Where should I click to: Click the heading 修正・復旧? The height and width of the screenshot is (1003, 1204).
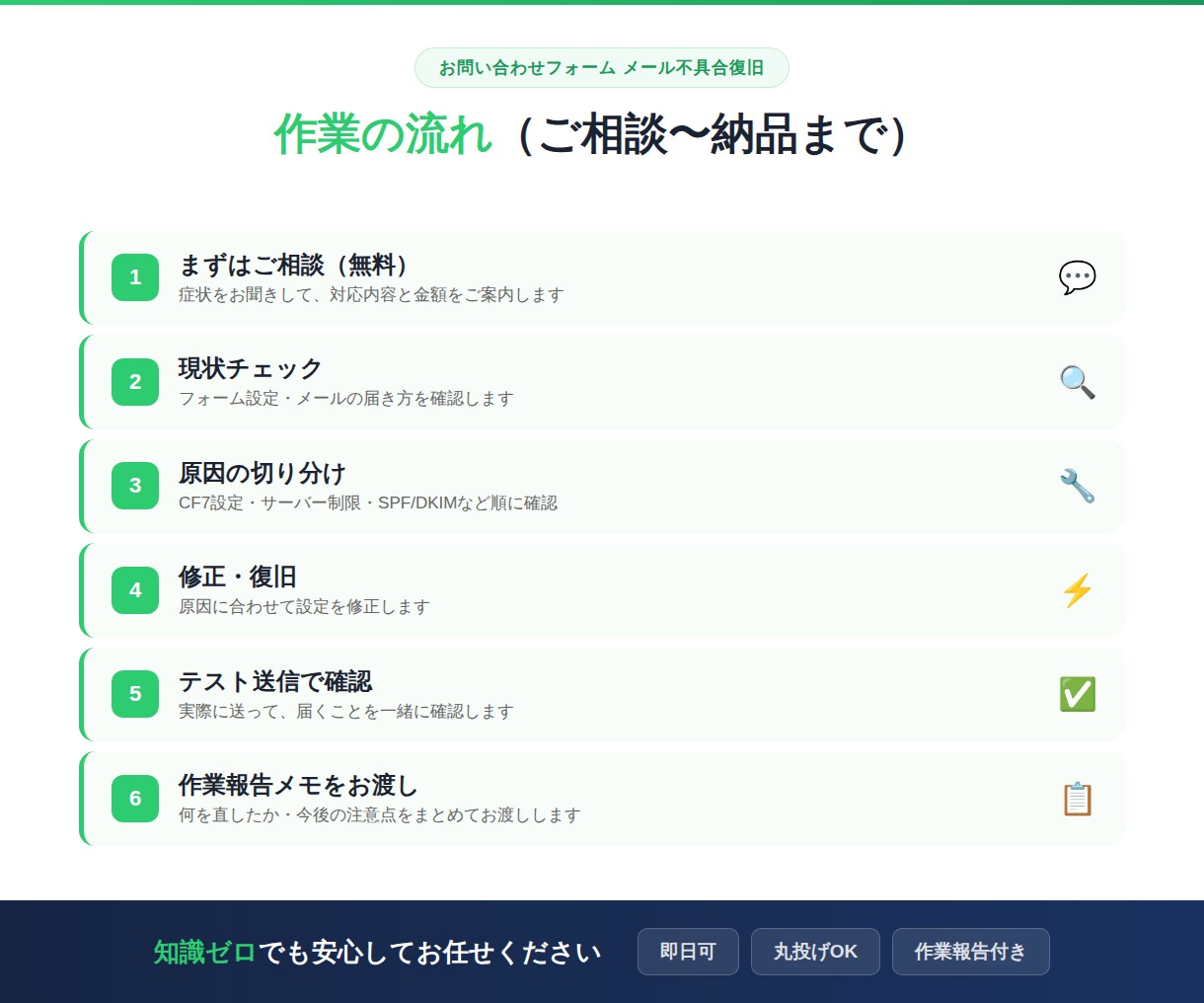click(238, 578)
